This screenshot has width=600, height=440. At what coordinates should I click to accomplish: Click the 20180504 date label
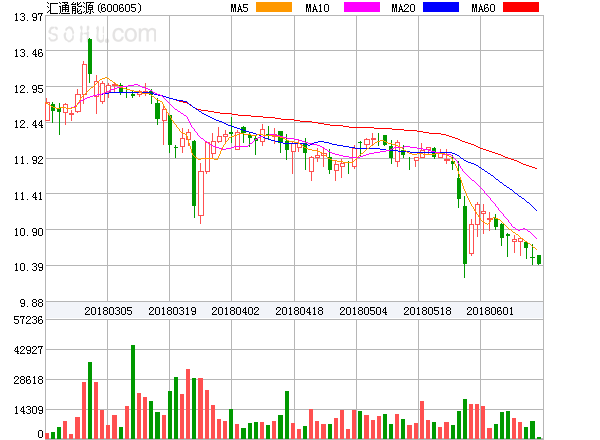pyautogui.click(x=363, y=311)
